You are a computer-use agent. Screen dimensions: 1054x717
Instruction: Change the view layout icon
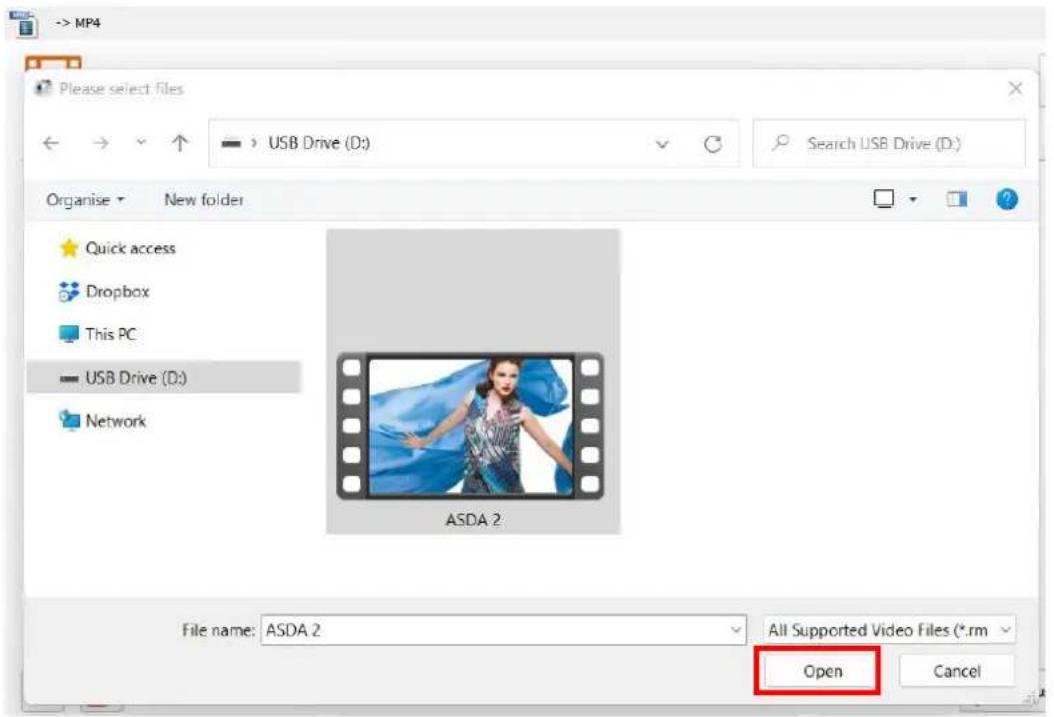point(883,199)
